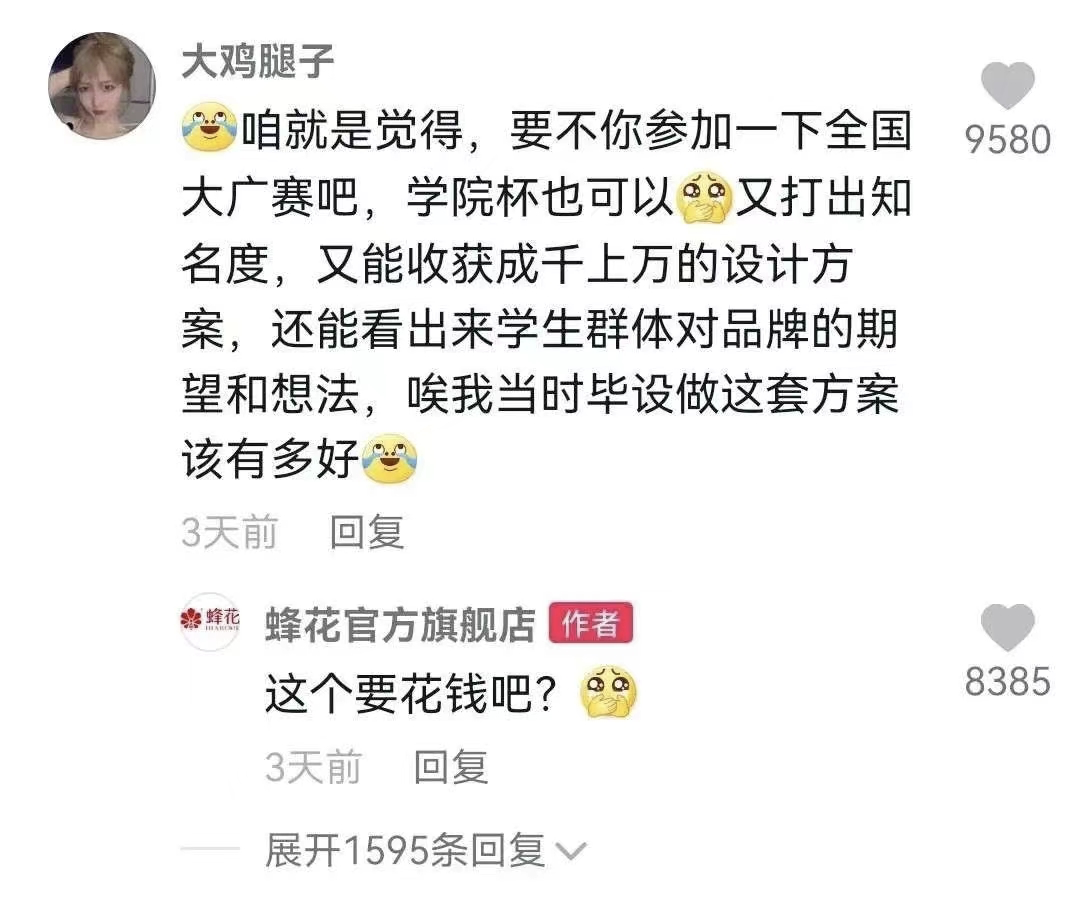Click the shy emoji after 学院杯也可以
This screenshot has height=907, width=1080.
(x=705, y=198)
